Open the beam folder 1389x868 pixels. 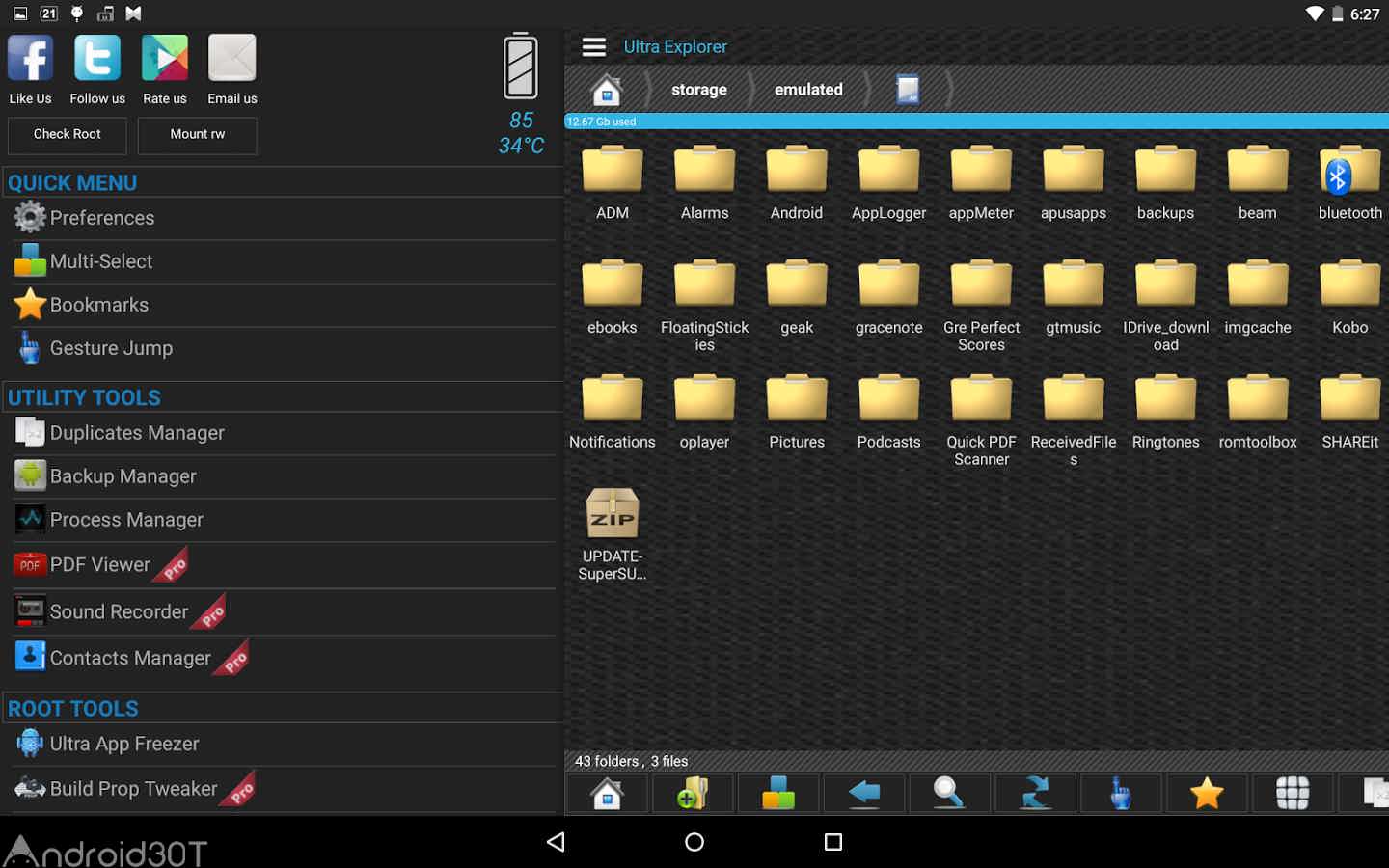[x=1258, y=183]
